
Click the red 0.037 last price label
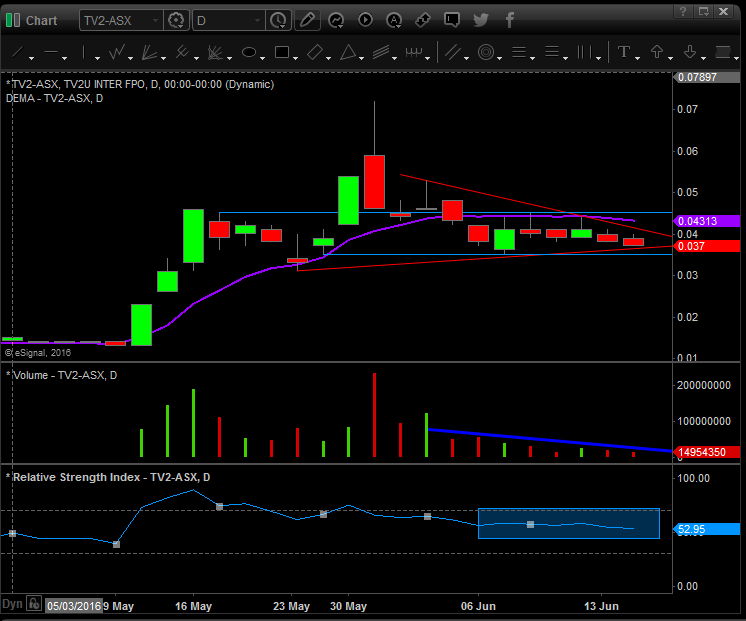707,246
